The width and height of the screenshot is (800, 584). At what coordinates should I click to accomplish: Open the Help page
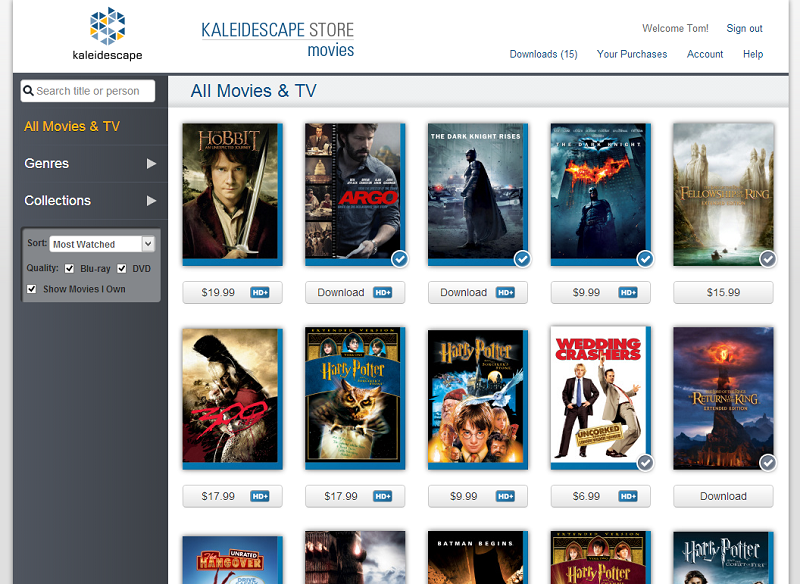click(753, 54)
